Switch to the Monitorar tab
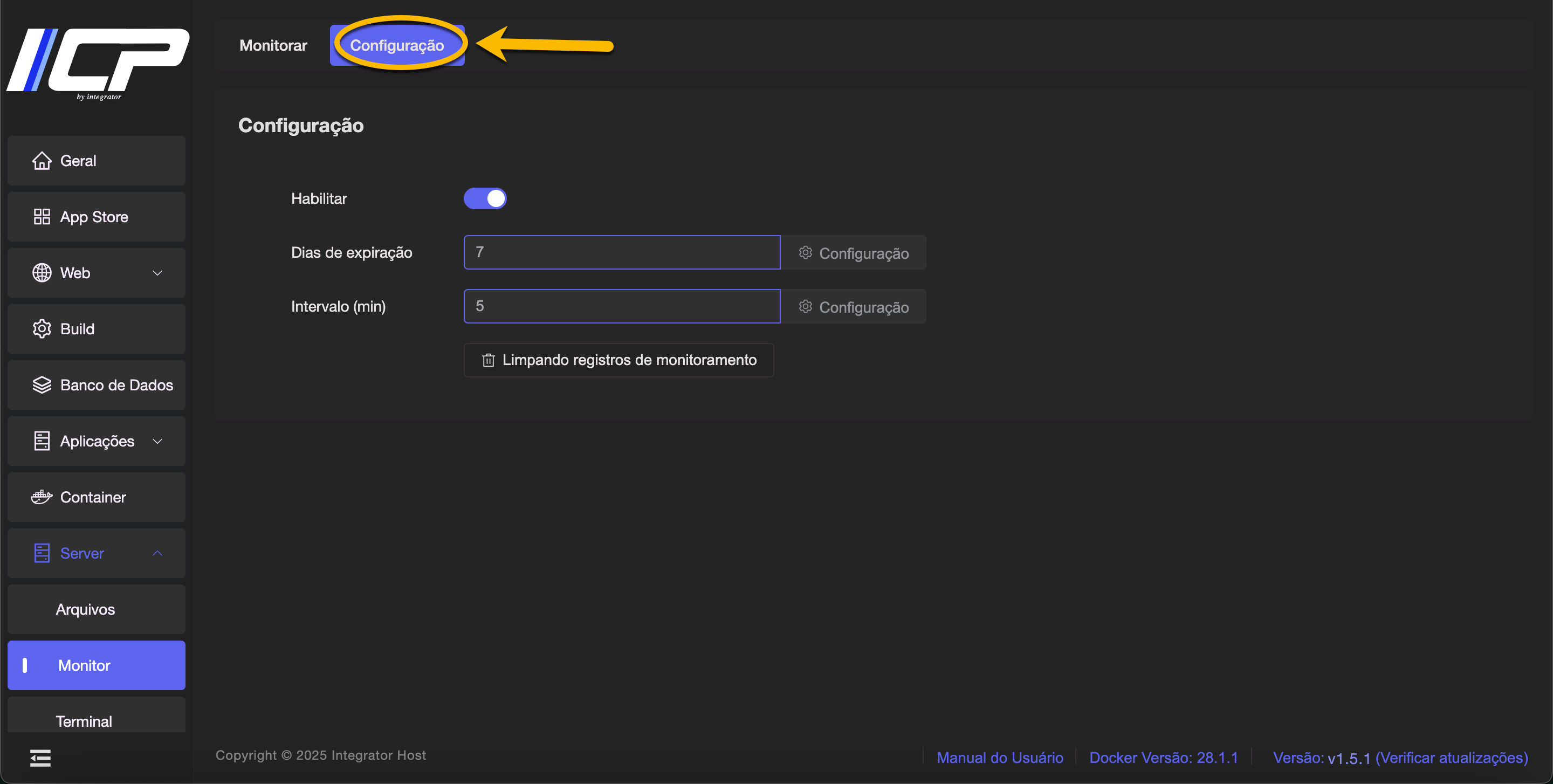1553x784 pixels. tap(273, 45)
